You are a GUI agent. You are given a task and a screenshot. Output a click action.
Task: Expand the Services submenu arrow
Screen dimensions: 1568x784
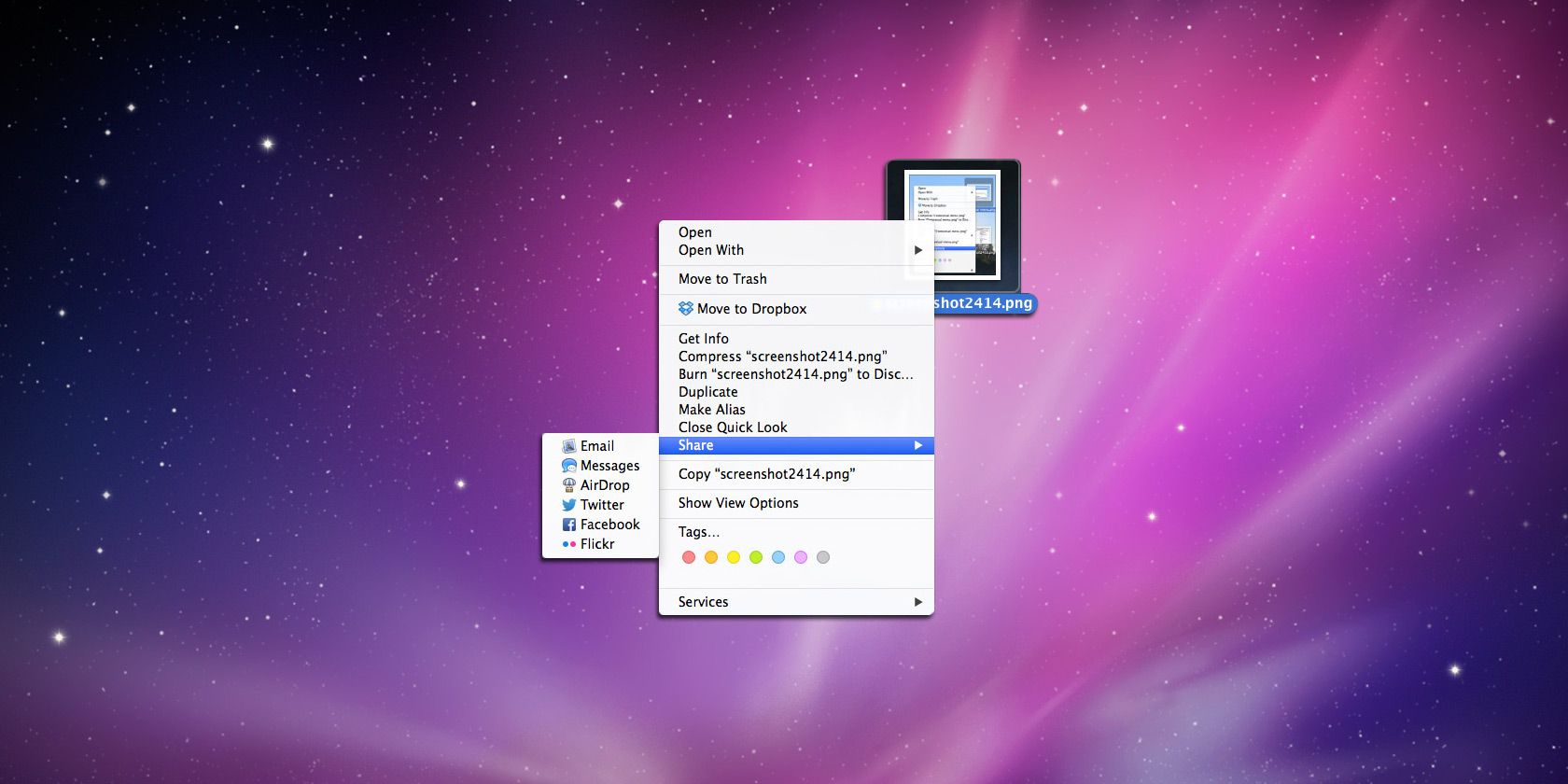point(917,602)
